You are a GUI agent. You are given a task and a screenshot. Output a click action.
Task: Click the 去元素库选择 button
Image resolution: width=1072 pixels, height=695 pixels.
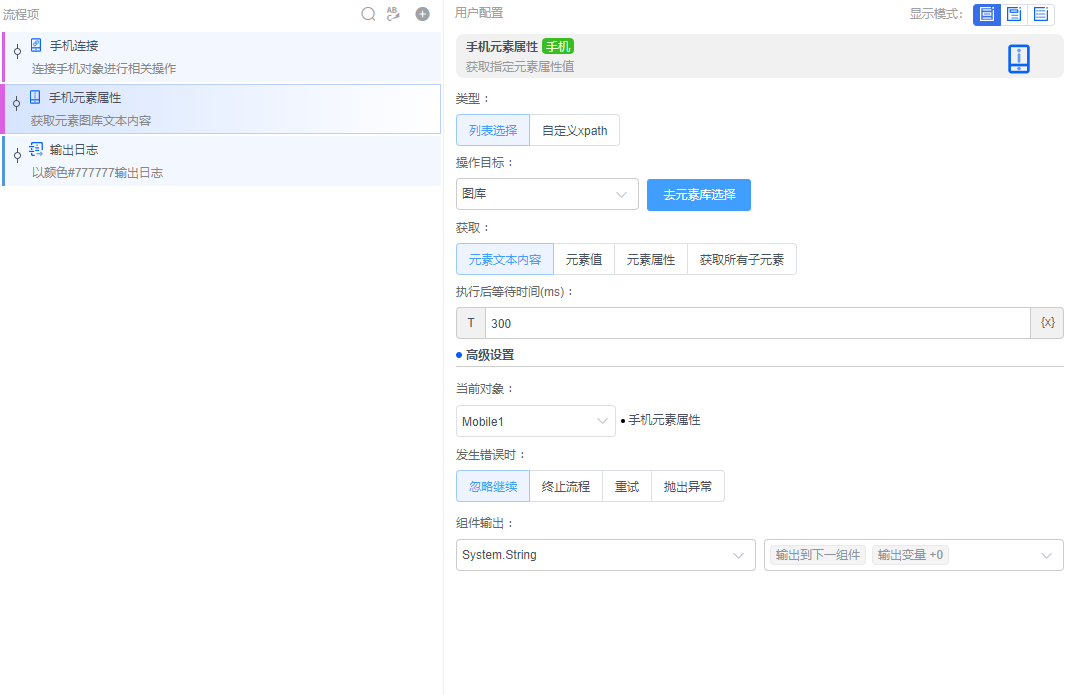698,194
